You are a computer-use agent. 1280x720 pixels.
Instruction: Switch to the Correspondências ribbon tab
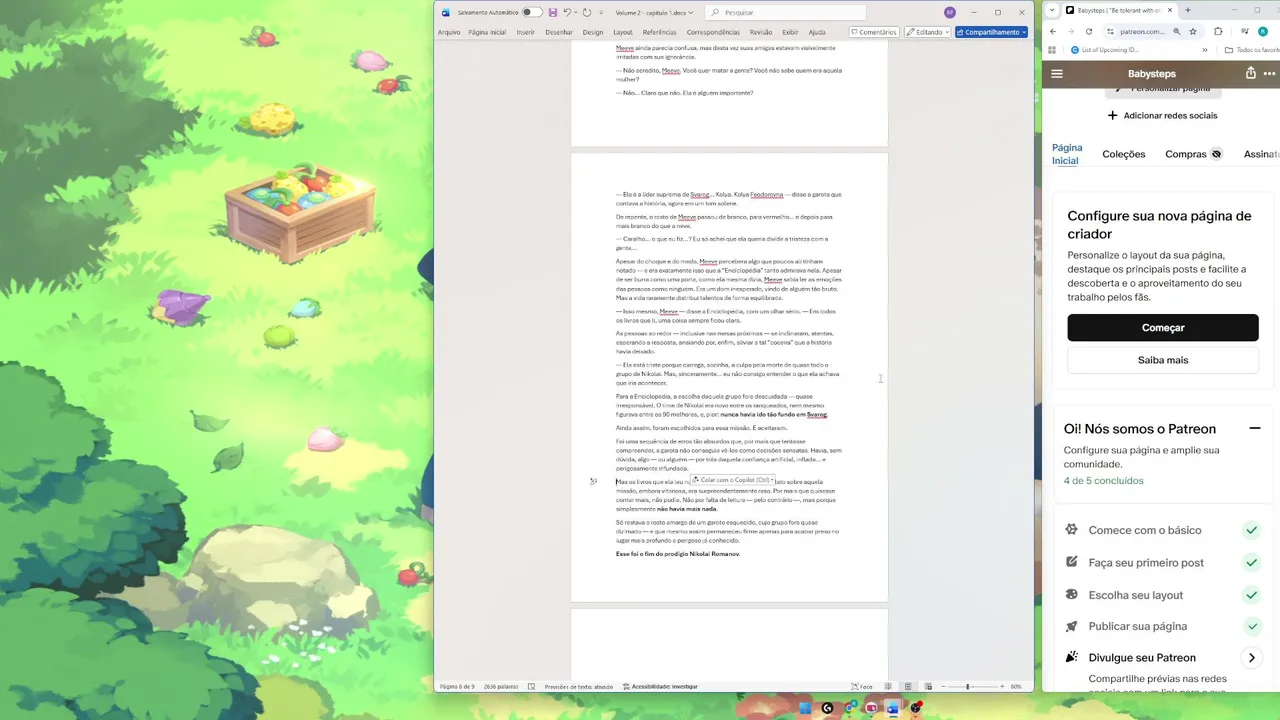[x=713, y=32]
